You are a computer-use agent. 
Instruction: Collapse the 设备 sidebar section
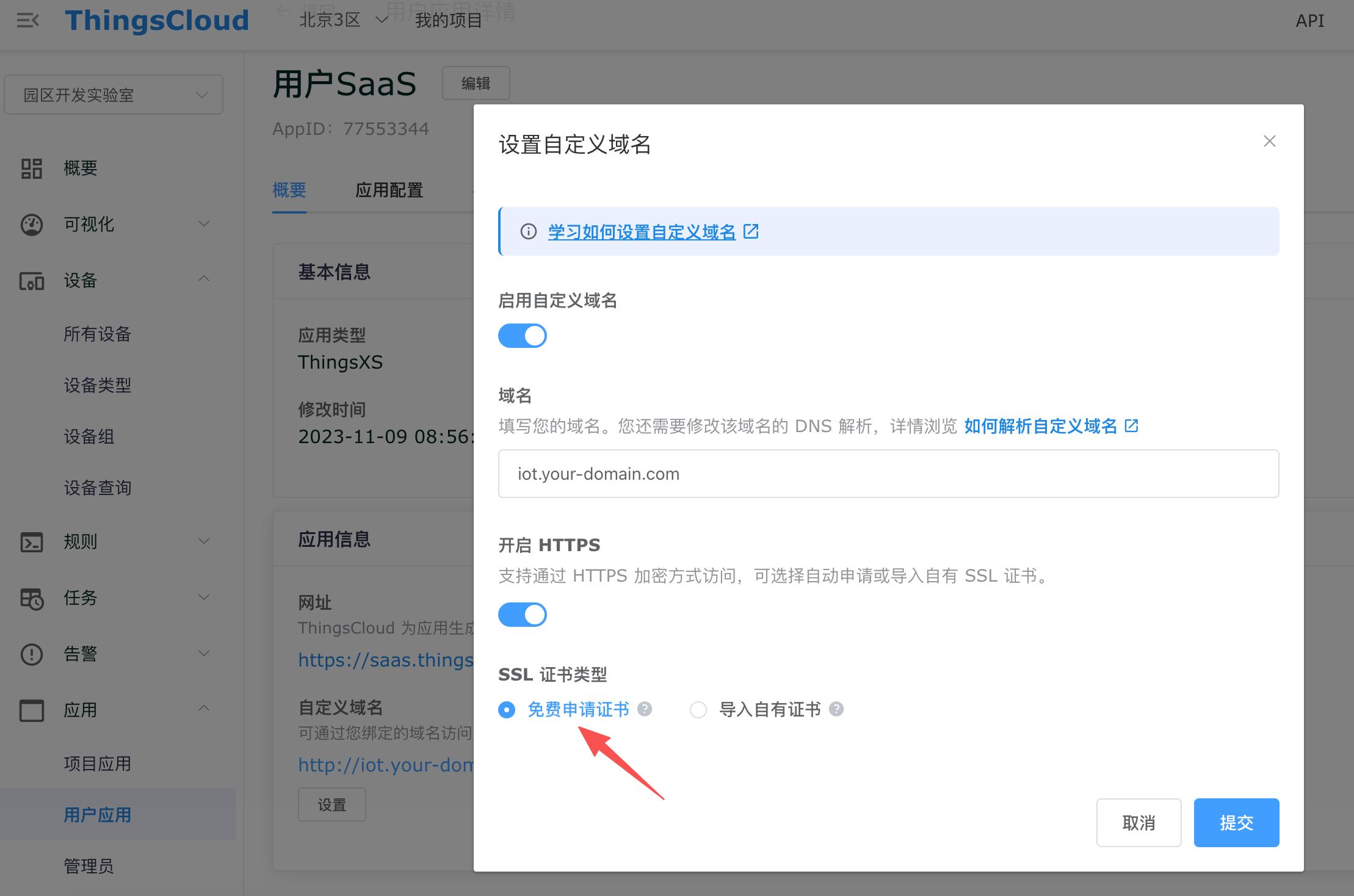coord(204,280)
